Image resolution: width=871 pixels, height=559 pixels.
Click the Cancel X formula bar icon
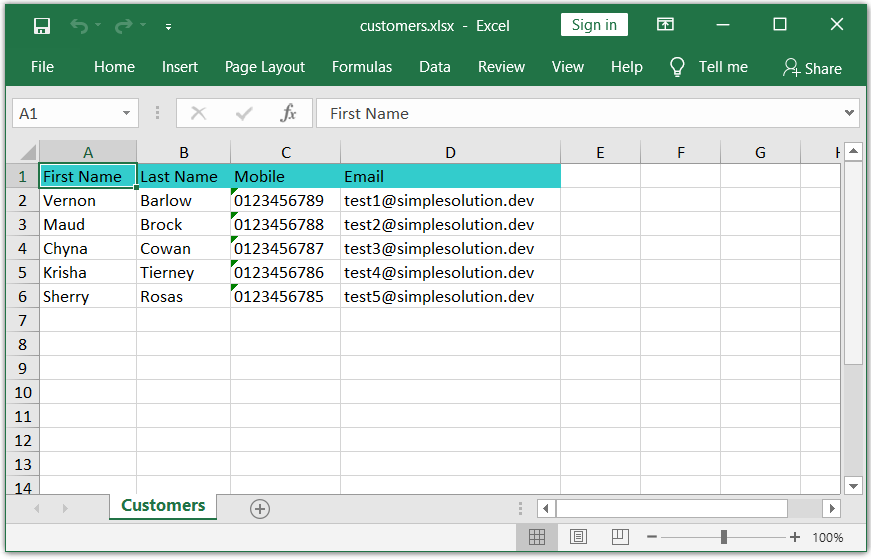tap(198, 113)
